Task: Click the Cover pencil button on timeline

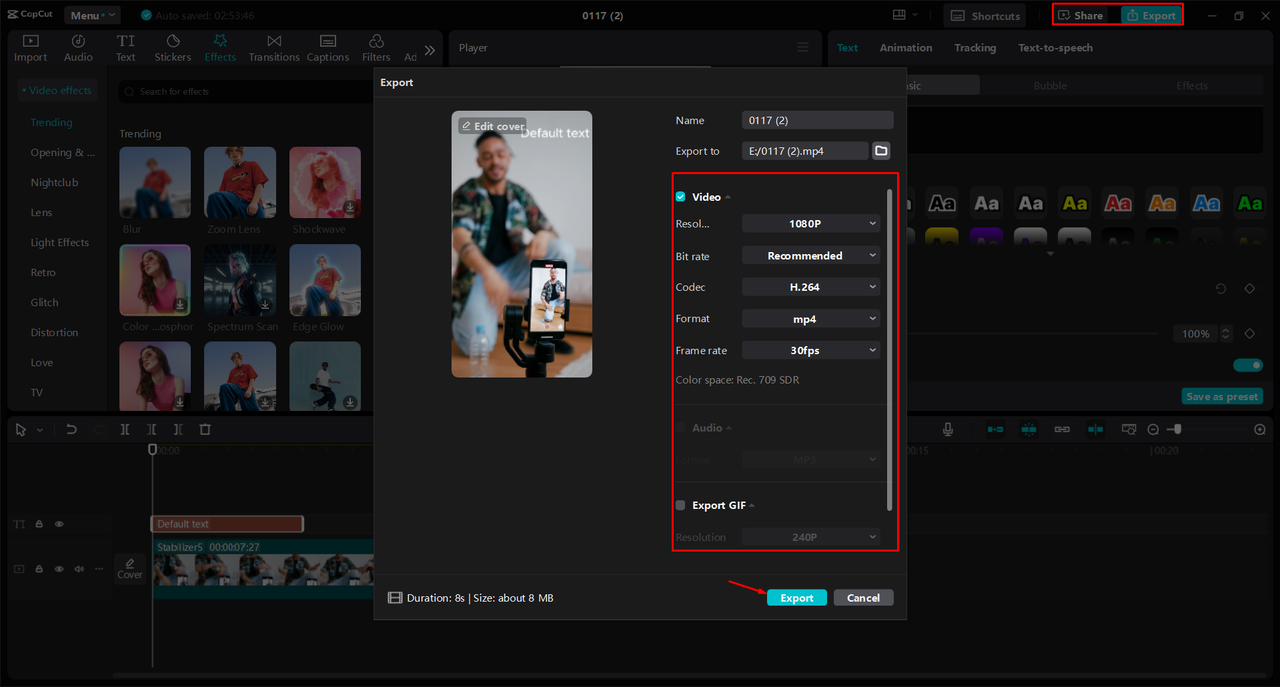Action: pos(130,568)
